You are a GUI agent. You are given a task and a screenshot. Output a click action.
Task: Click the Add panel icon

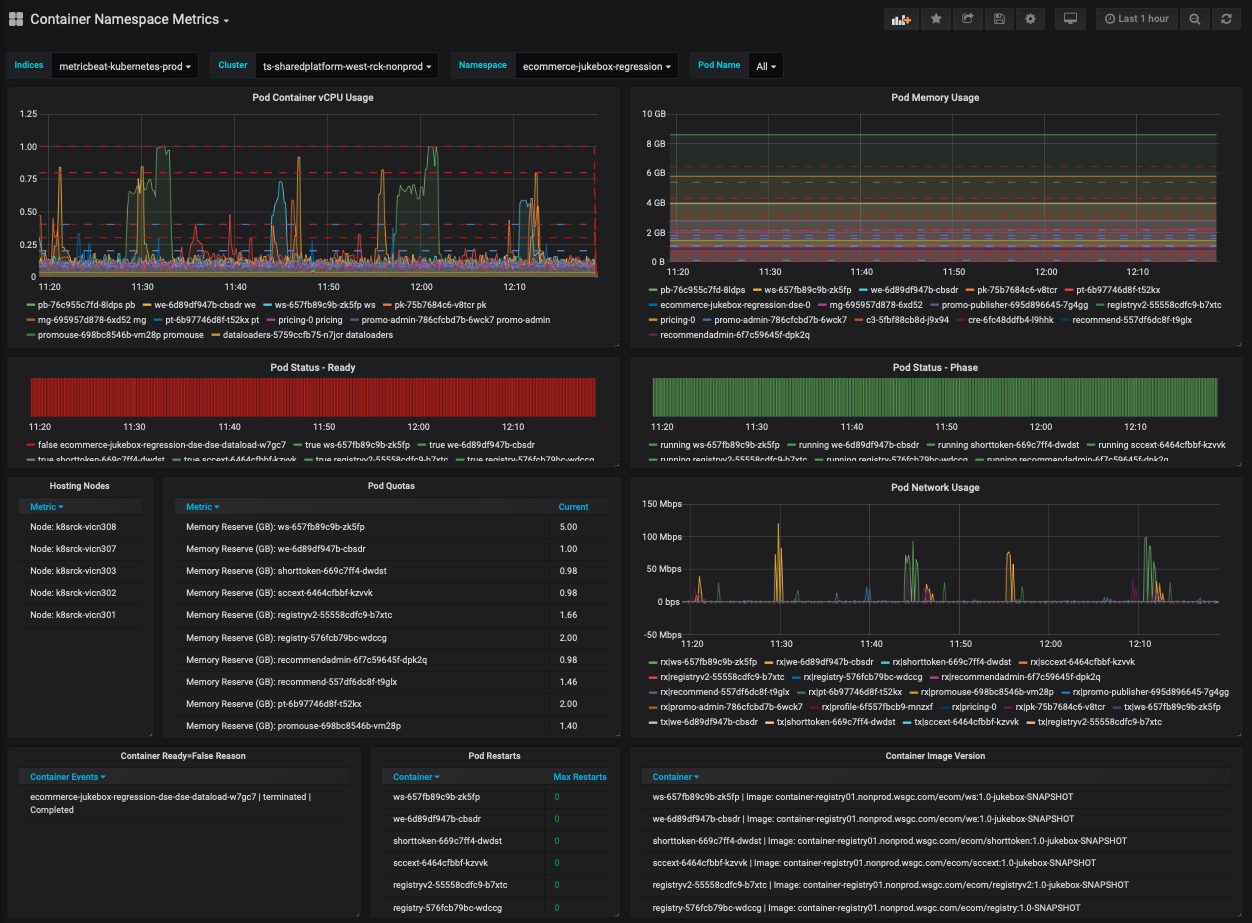pyautogui.click(x=901, y=19)
